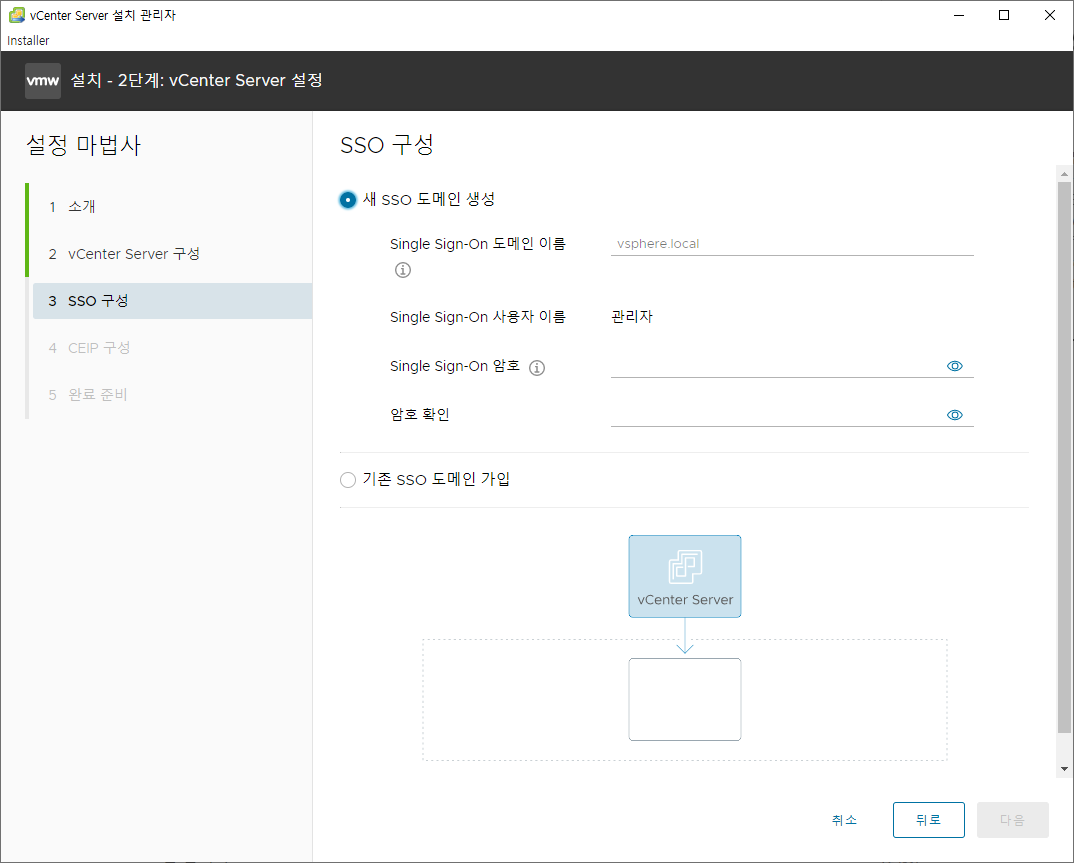1074x863 pixels.
Task: Click the vertical scrollbar thumb
Action: [x=1064, y=458]
